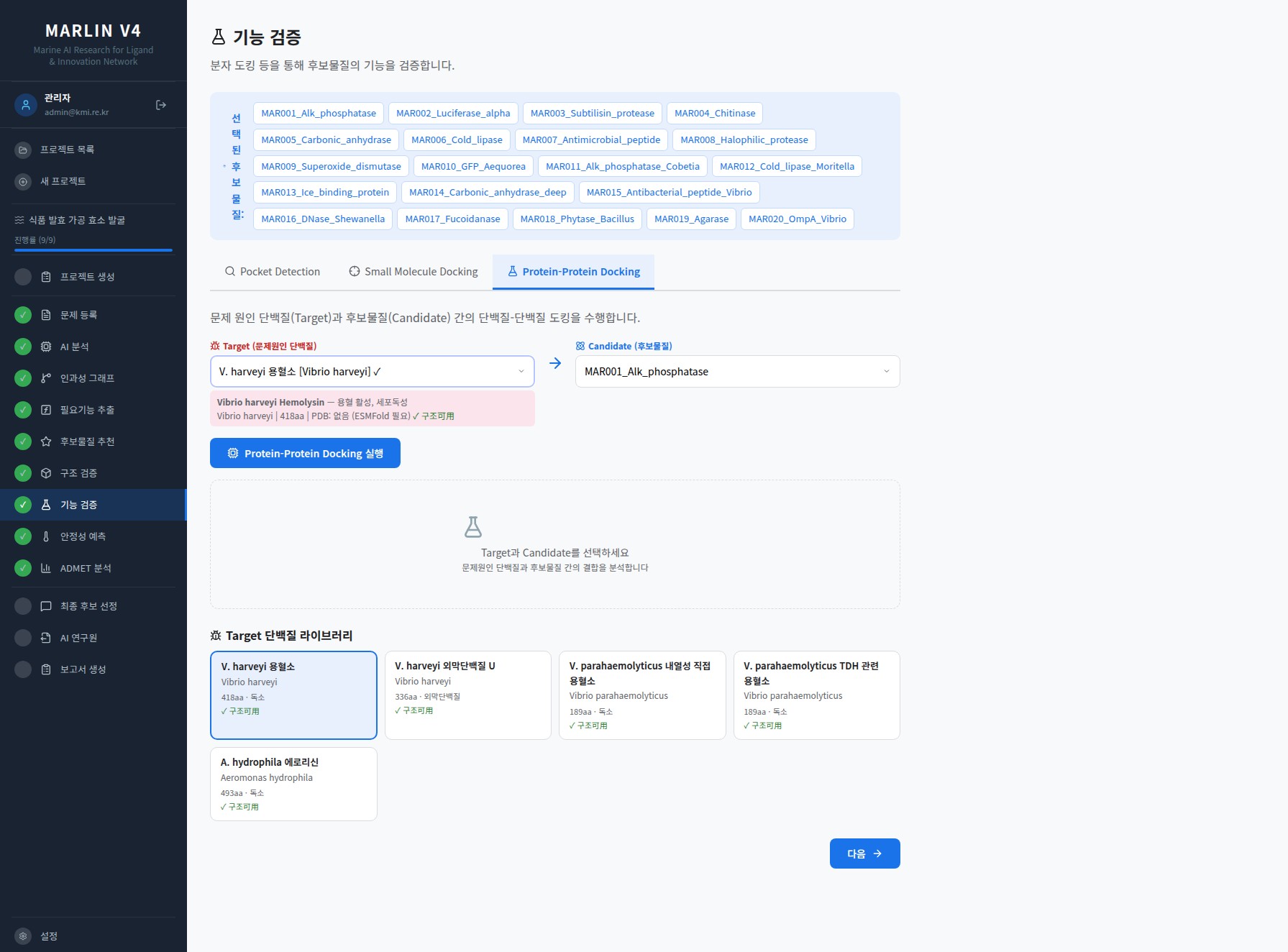Click the 최종 후보 선정 chat icon
The height and width of the screenshot is (952, 1288).
[46, 606]
